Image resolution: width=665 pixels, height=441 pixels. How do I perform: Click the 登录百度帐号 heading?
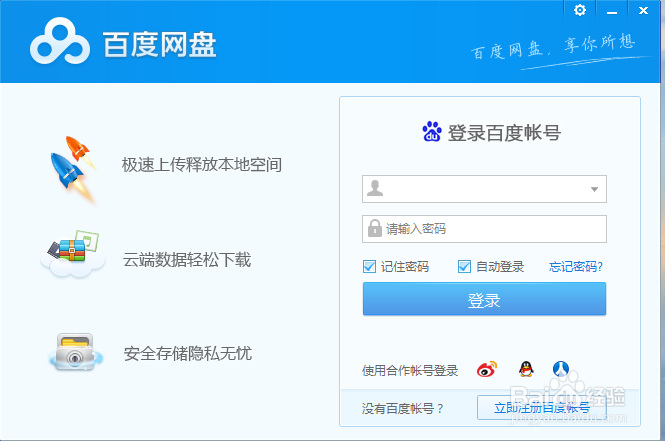505,132
